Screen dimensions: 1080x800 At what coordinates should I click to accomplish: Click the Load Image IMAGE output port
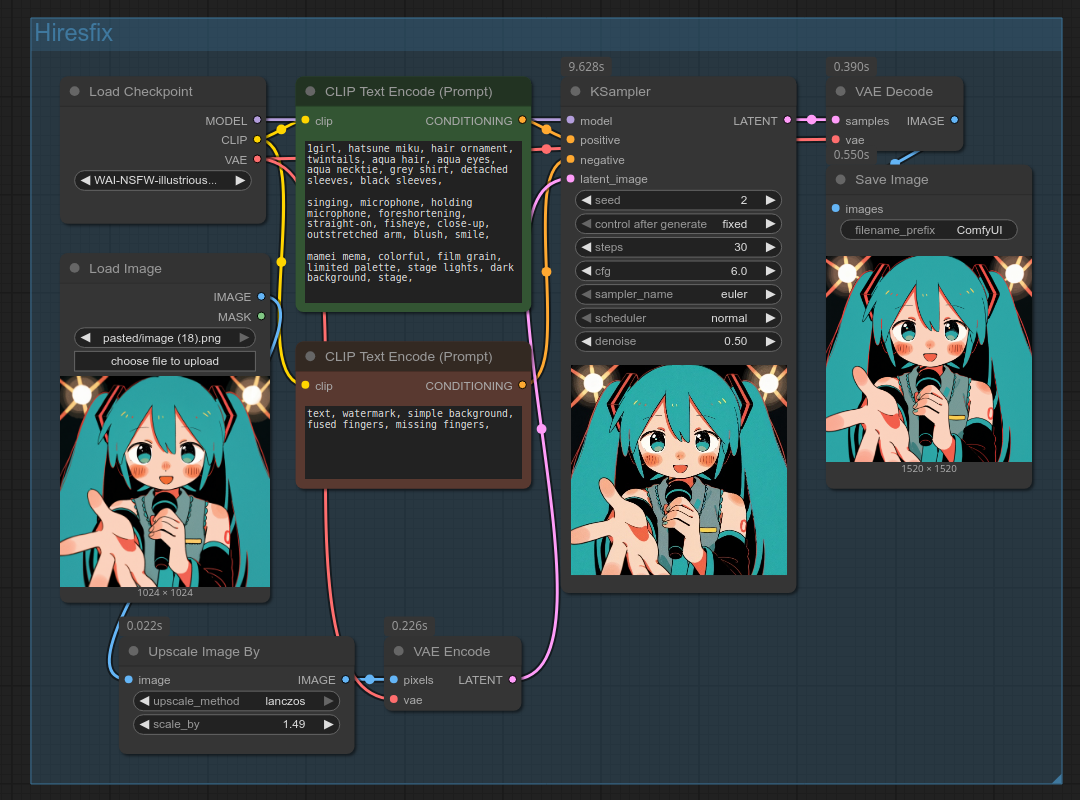point(261,296)
